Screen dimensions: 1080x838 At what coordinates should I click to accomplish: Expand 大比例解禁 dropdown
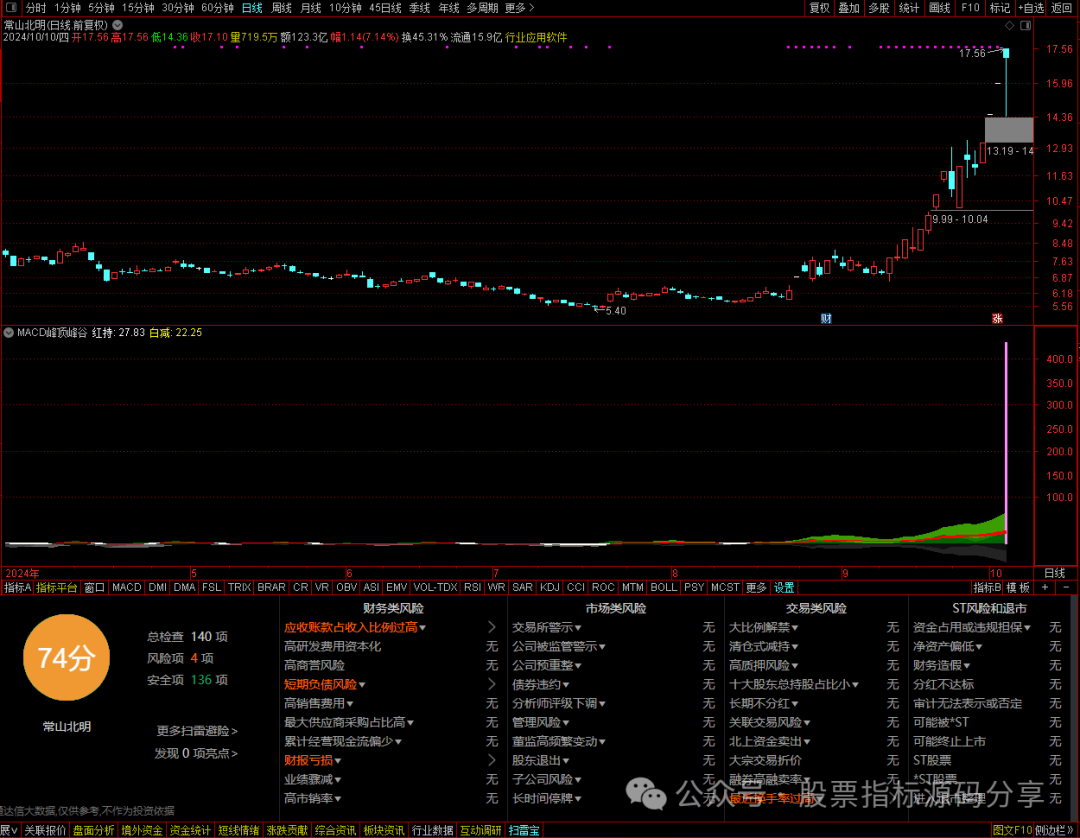(x=794, y=628)
